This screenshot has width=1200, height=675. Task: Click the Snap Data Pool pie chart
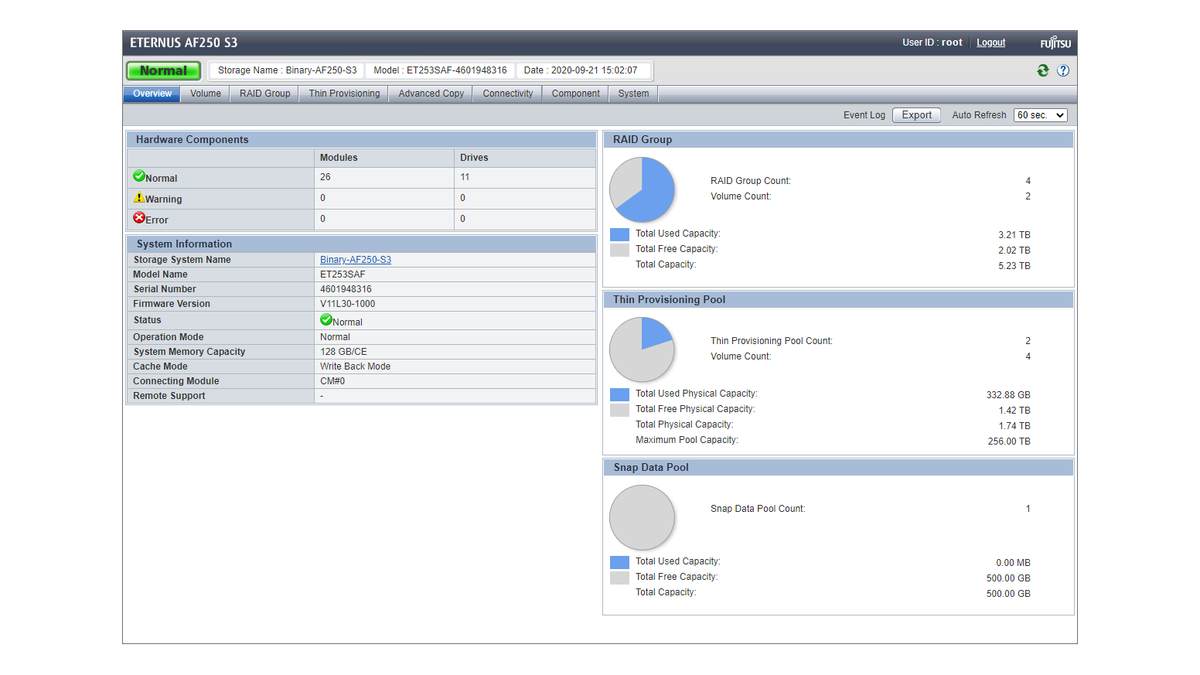[642, 517]
